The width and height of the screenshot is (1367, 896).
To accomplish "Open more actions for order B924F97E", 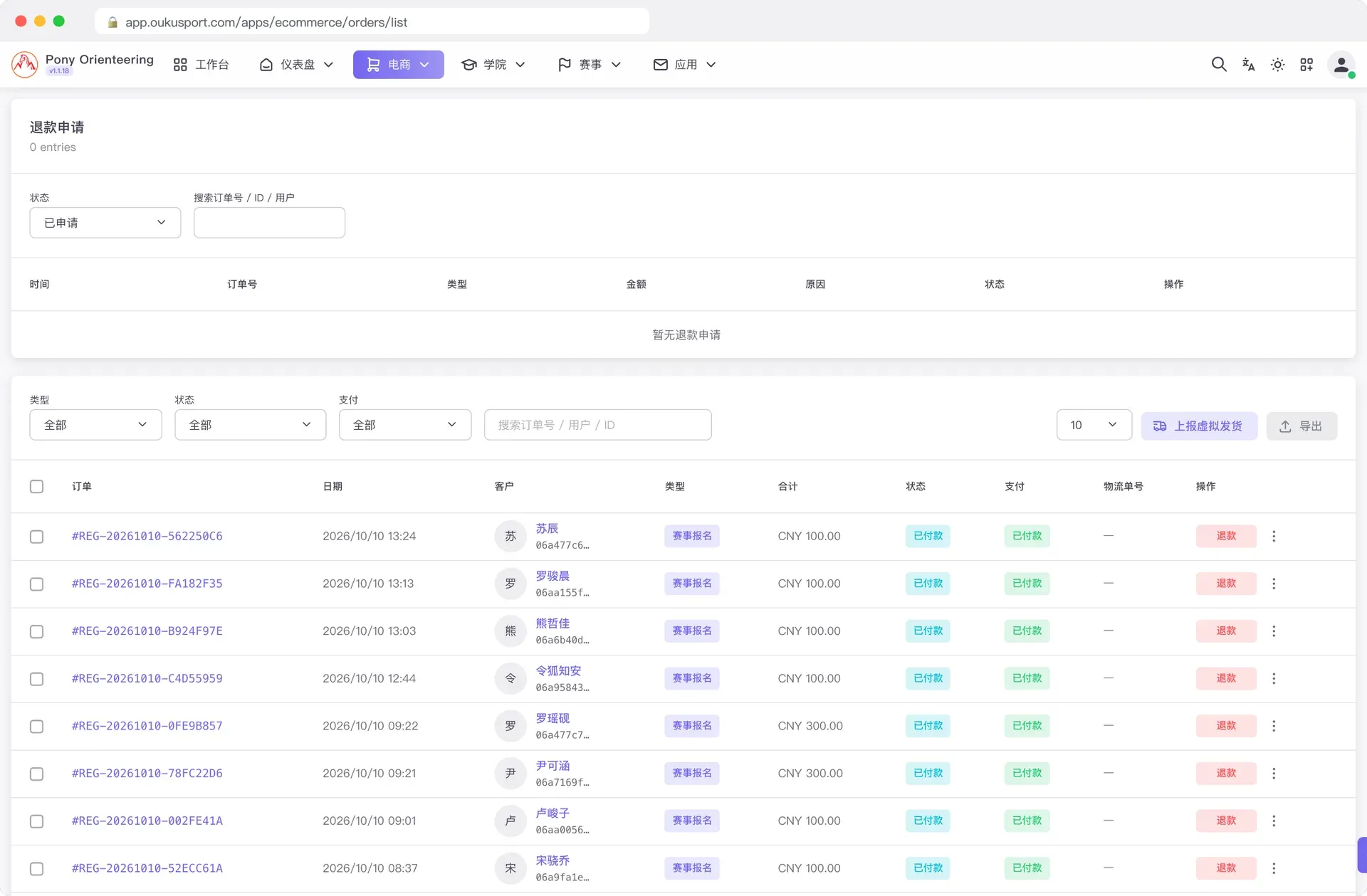I will pyautogui.click(x=1274, y=631).
